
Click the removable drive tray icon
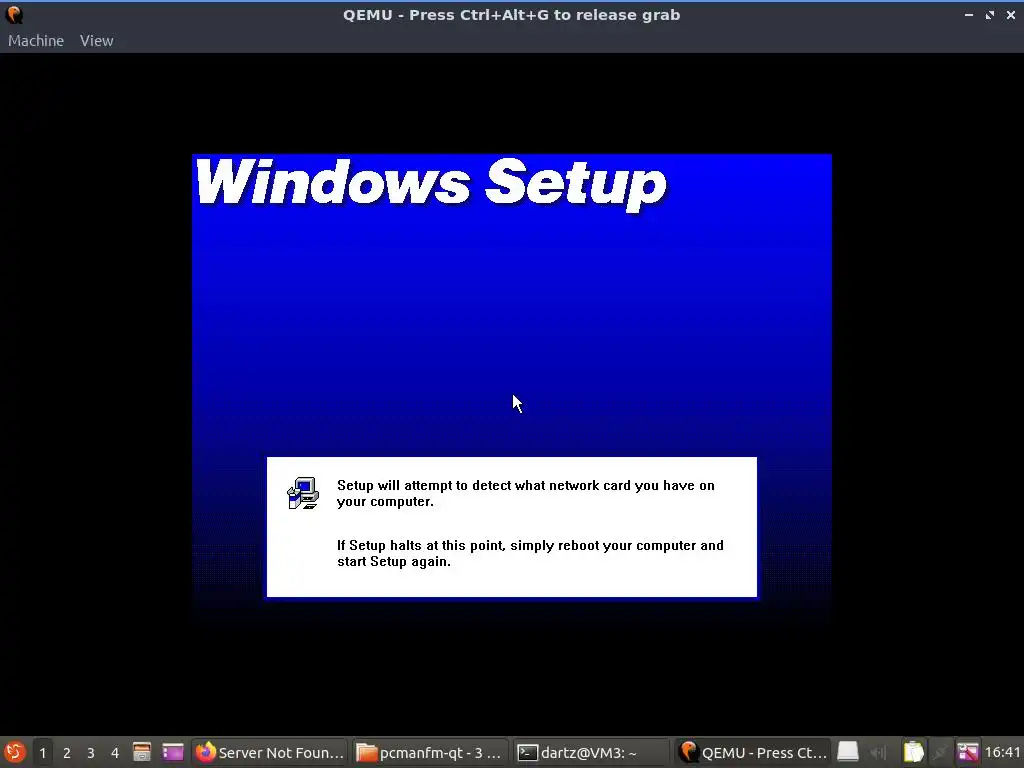(848, 752)
